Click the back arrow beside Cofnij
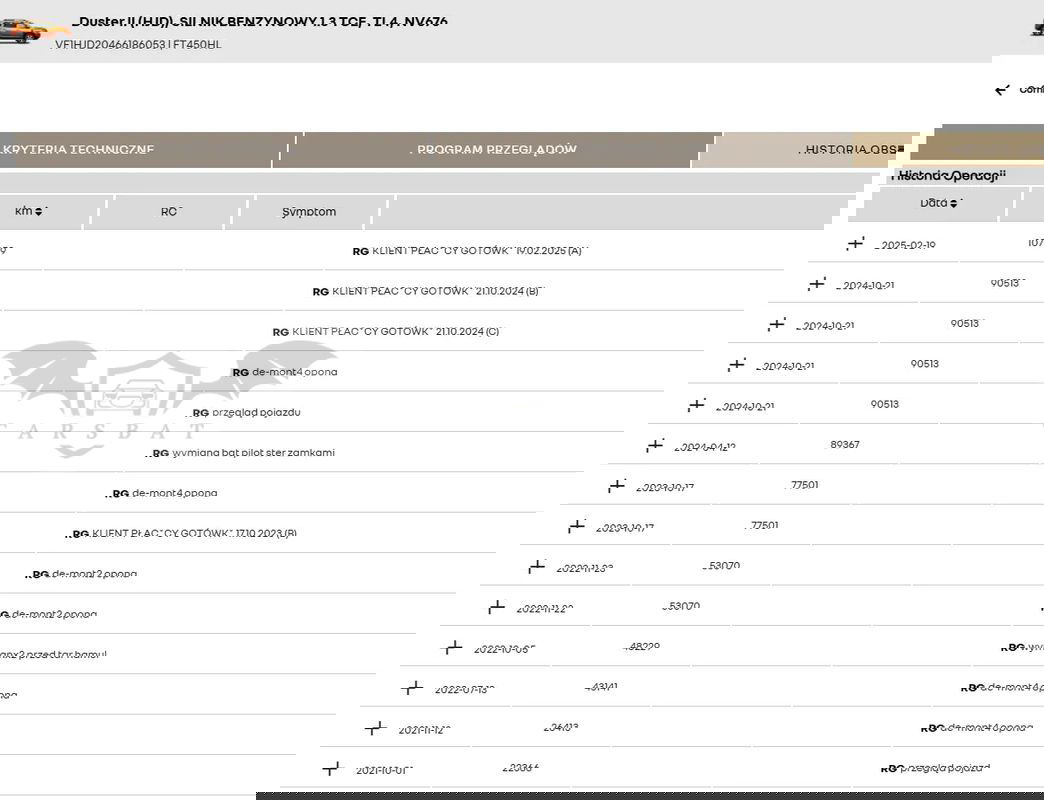1044x800 pixels. point(1003,90)
